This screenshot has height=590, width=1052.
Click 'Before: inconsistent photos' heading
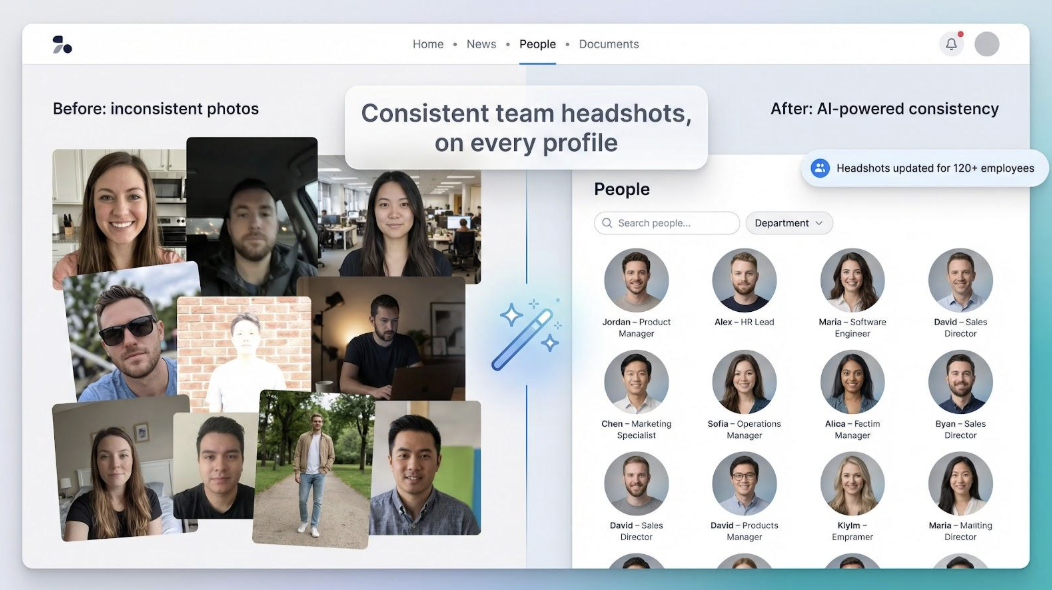pyautogui.click(x=156, y=109)
